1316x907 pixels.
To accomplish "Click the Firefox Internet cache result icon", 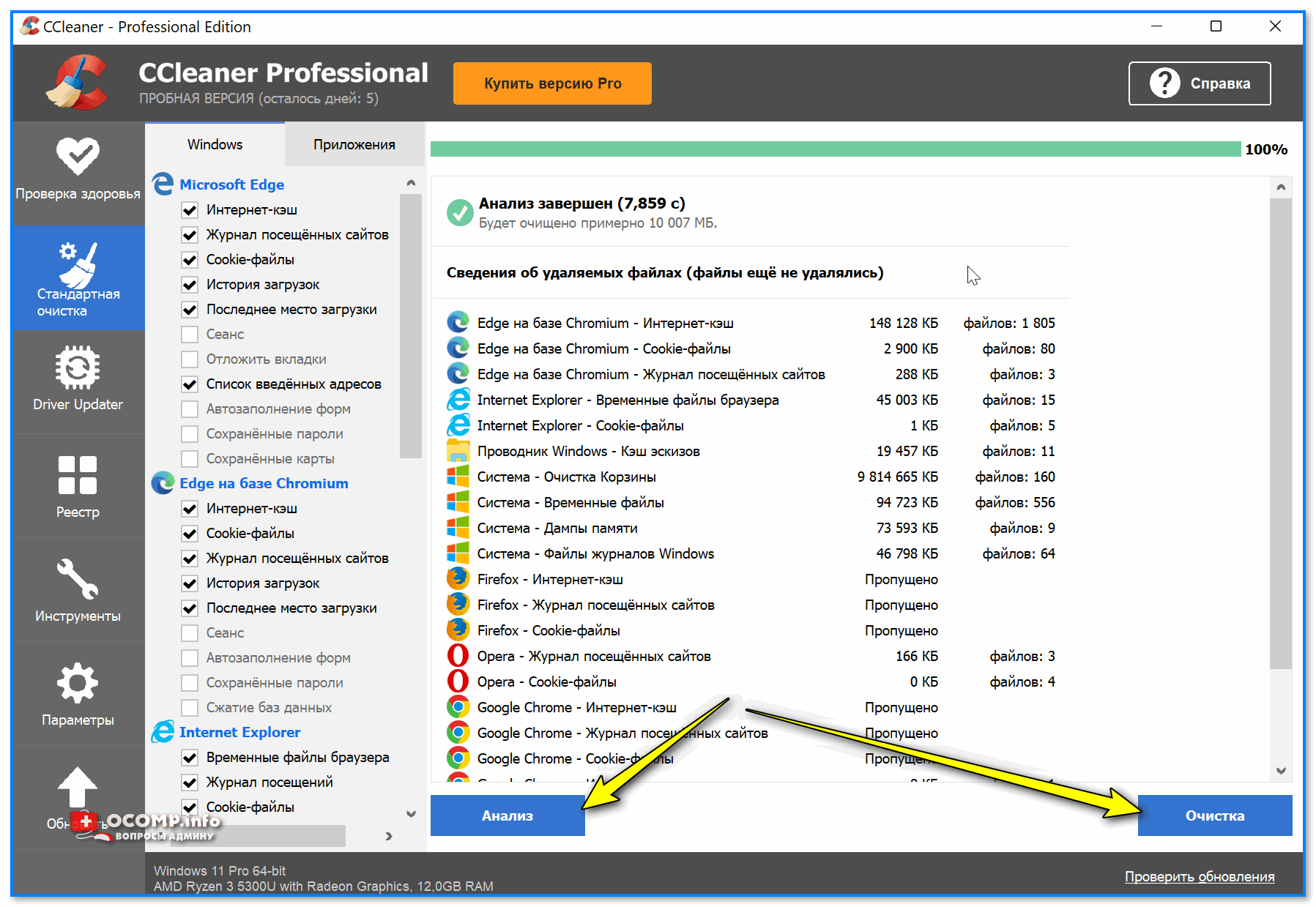I will [458, 579].
